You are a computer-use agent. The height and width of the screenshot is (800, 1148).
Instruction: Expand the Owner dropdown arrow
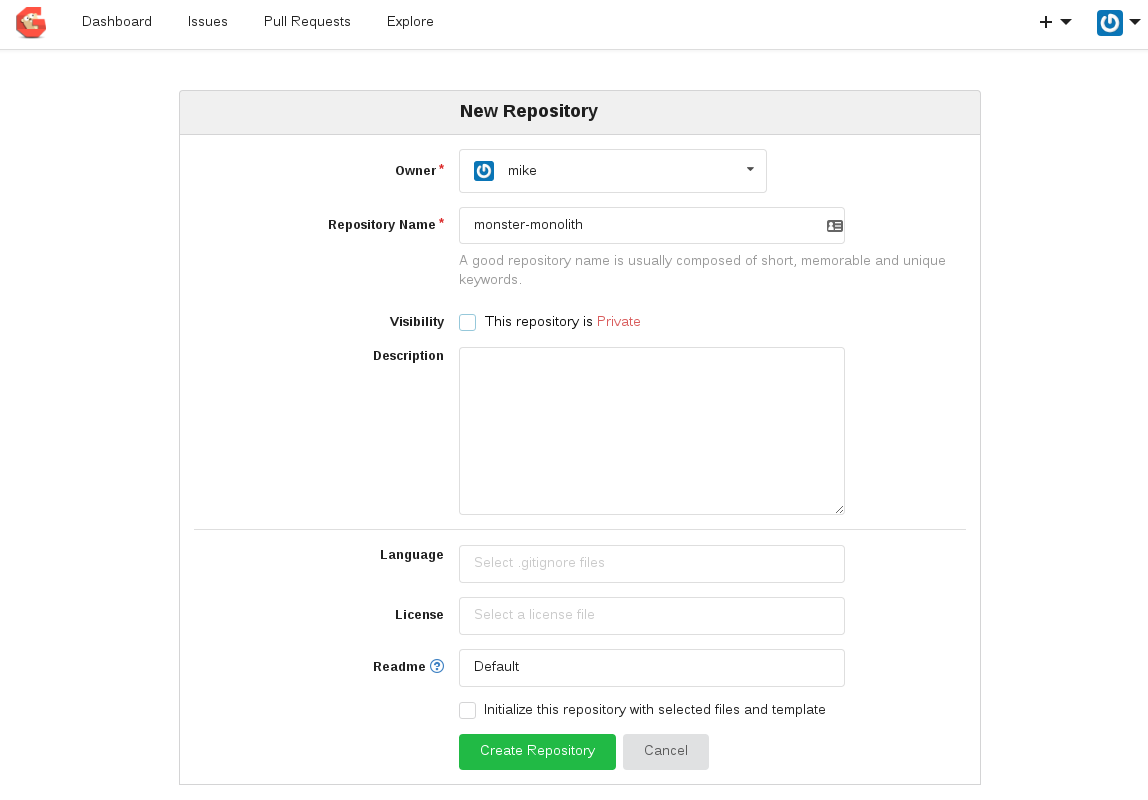click(x=750, y=170)
